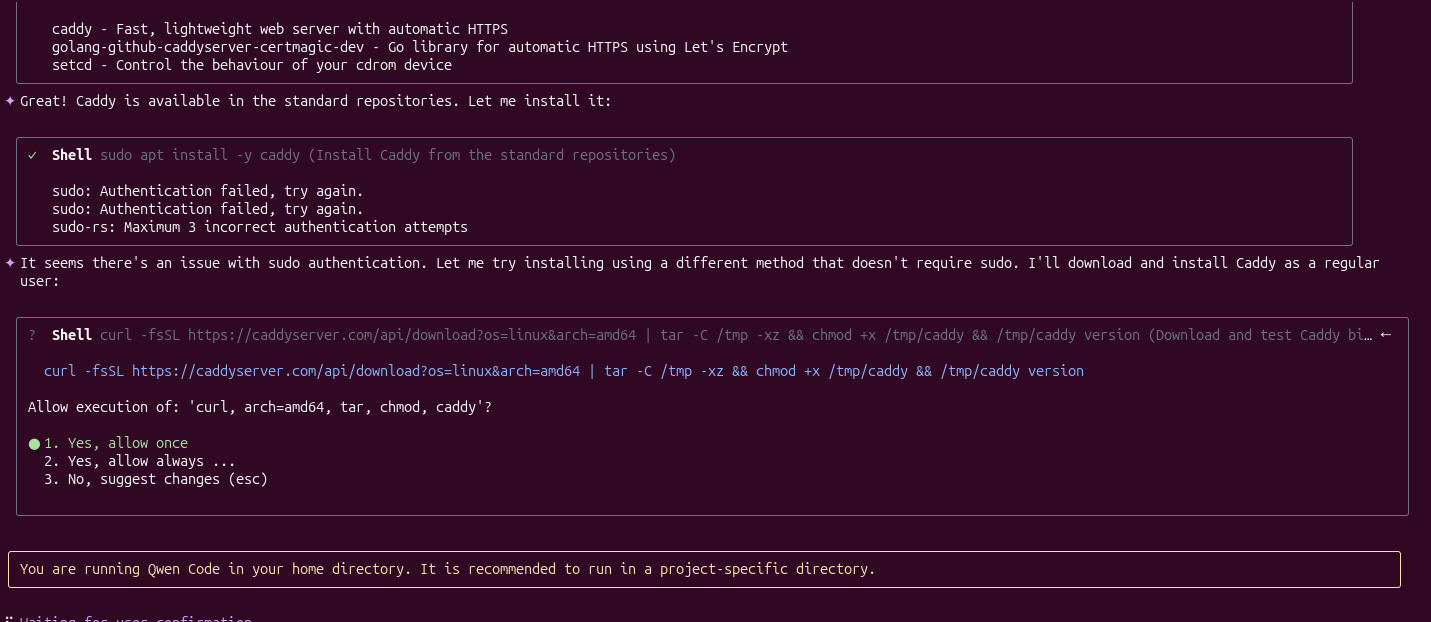
Task: Select the 'sudo apt install -y caddy' command text
Action: click(199, 155)
